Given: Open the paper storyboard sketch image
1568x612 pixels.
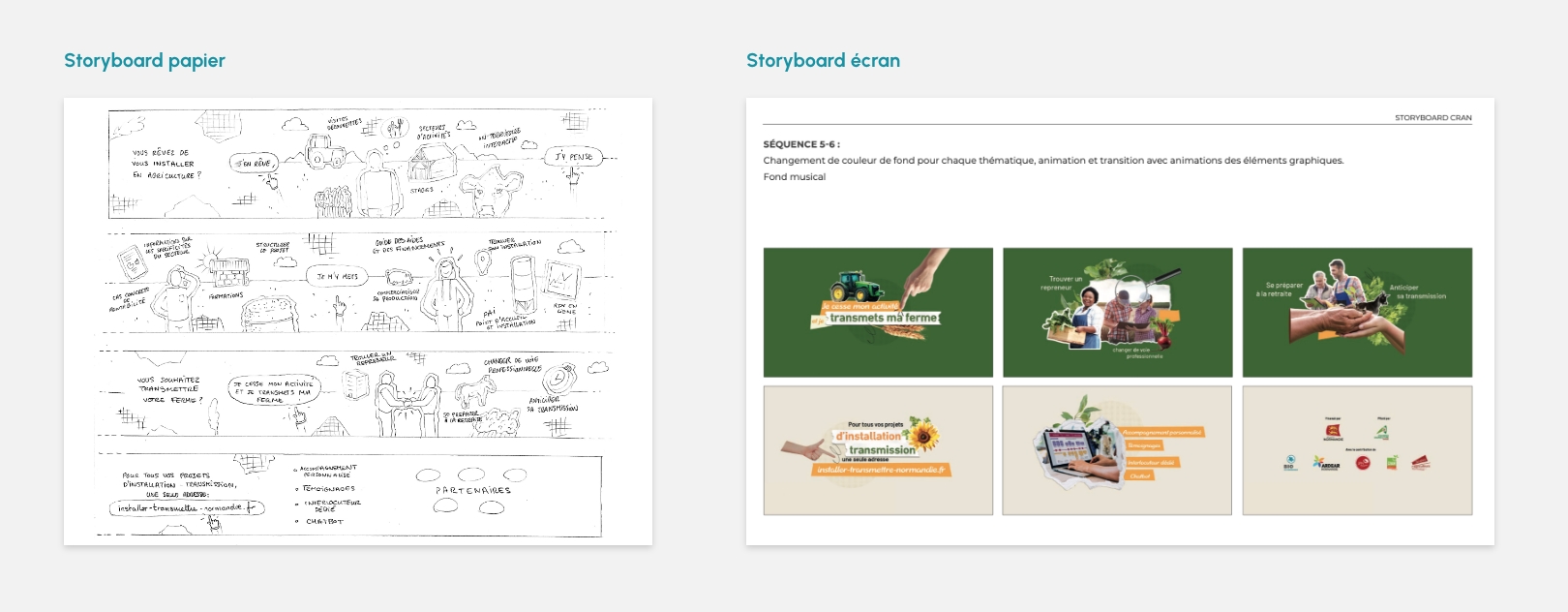Looking at the screenshot, I should pyautogui.click(x=358, y=321).
